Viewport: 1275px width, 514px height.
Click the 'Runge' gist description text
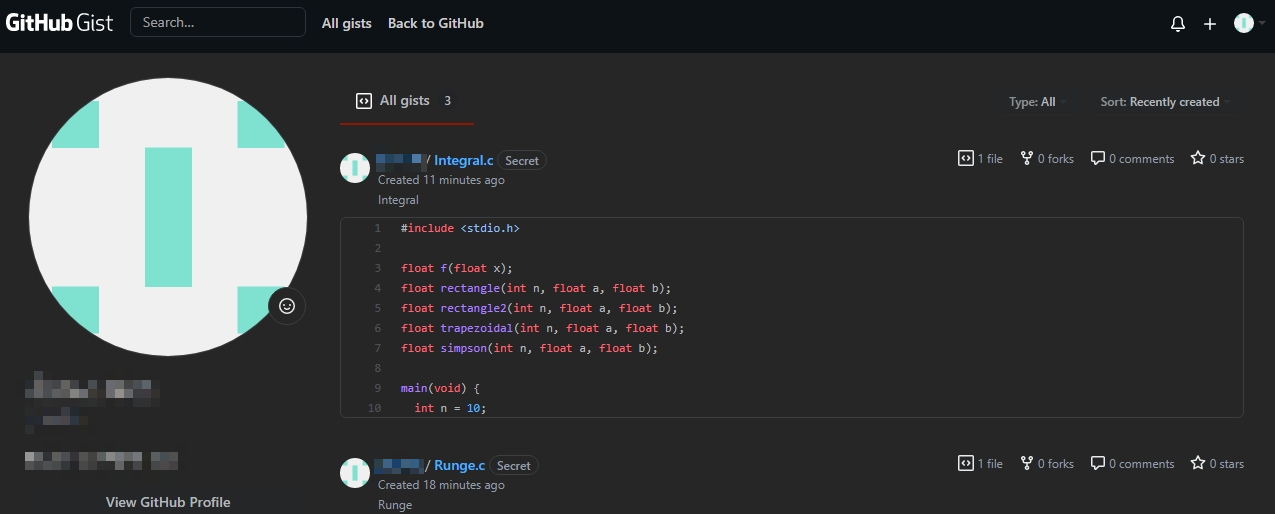(x=395, y=505)
